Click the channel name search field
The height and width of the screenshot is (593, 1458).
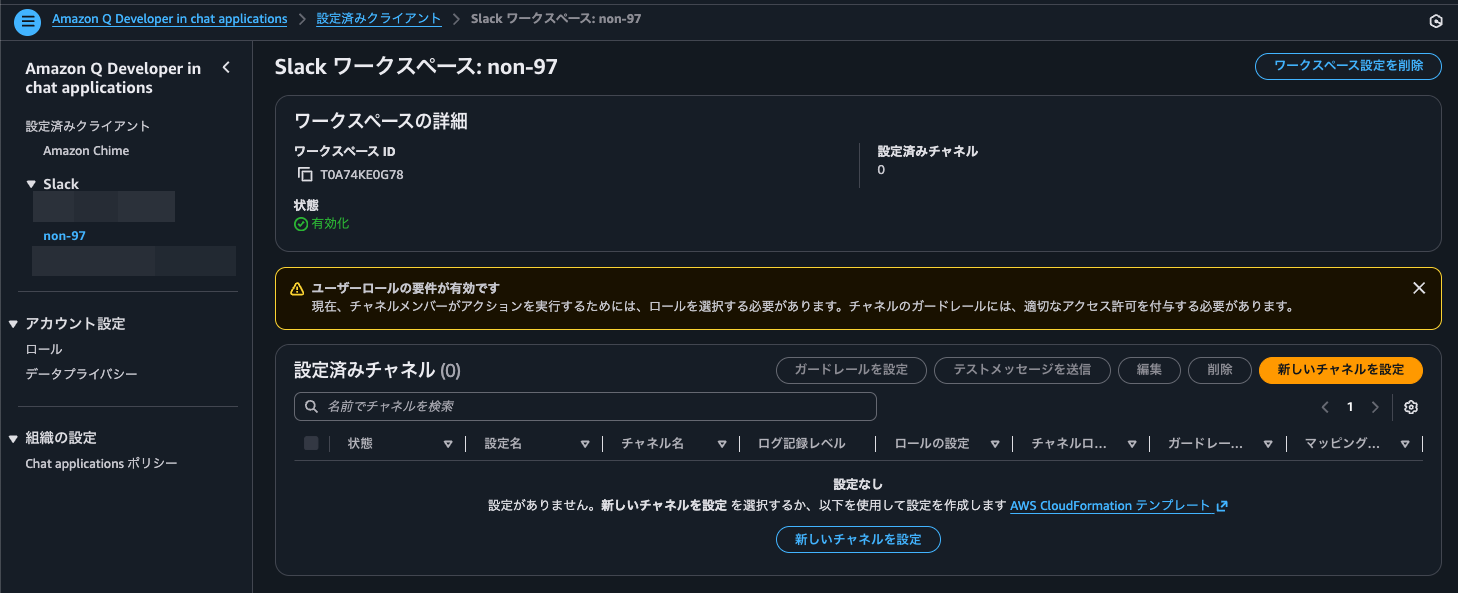point(585,407)
